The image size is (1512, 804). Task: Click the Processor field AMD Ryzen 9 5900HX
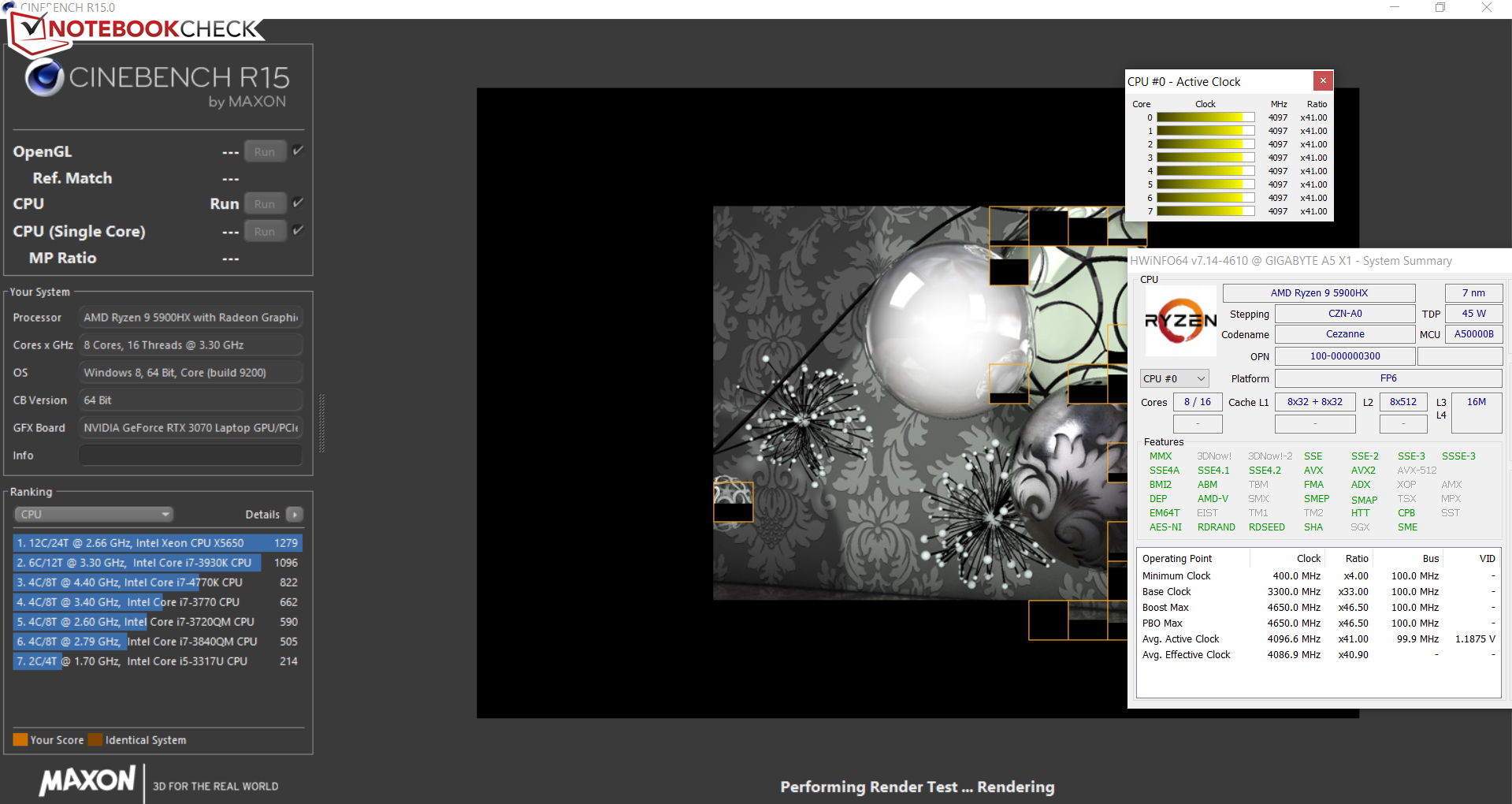tap(191, 318)
